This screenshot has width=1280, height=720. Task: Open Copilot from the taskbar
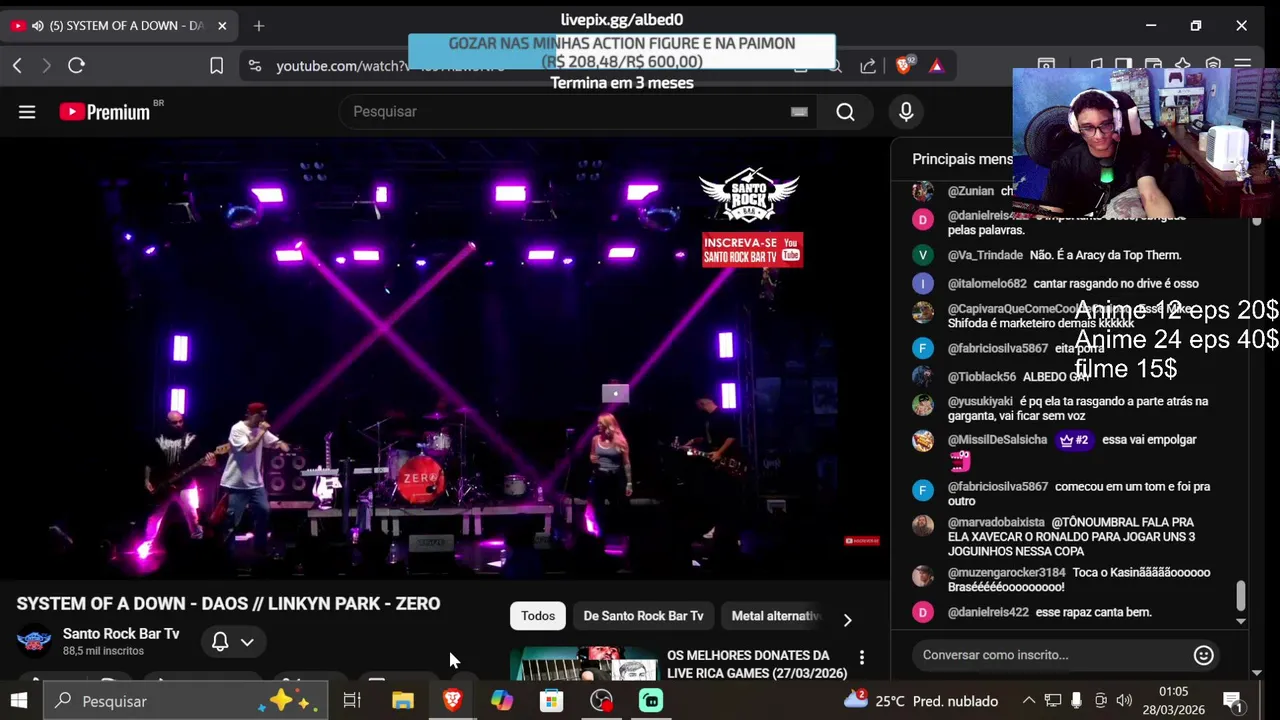pyautogui.click(x=501, y=701)
